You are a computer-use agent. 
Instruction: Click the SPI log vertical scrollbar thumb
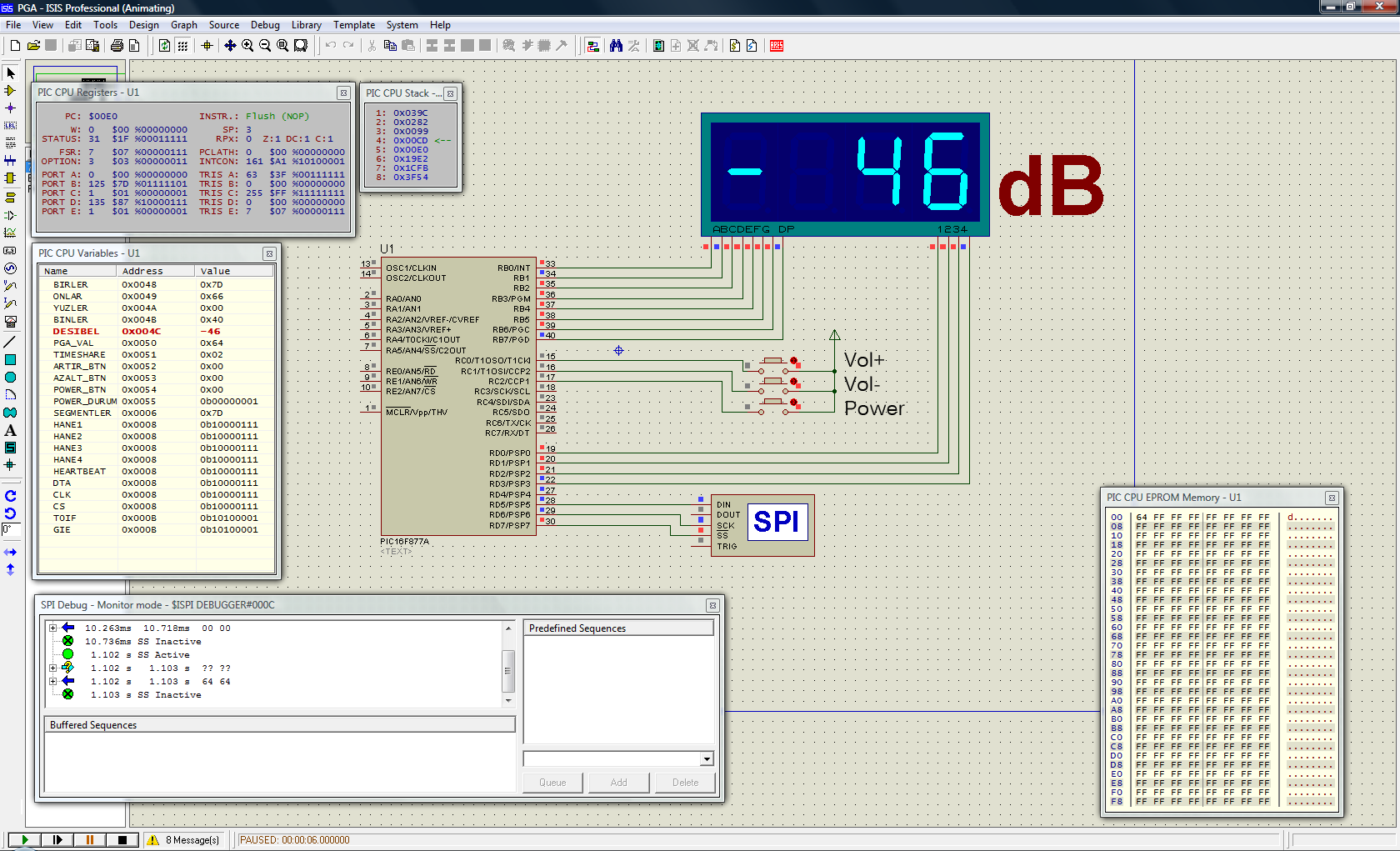tap(507, 671)
